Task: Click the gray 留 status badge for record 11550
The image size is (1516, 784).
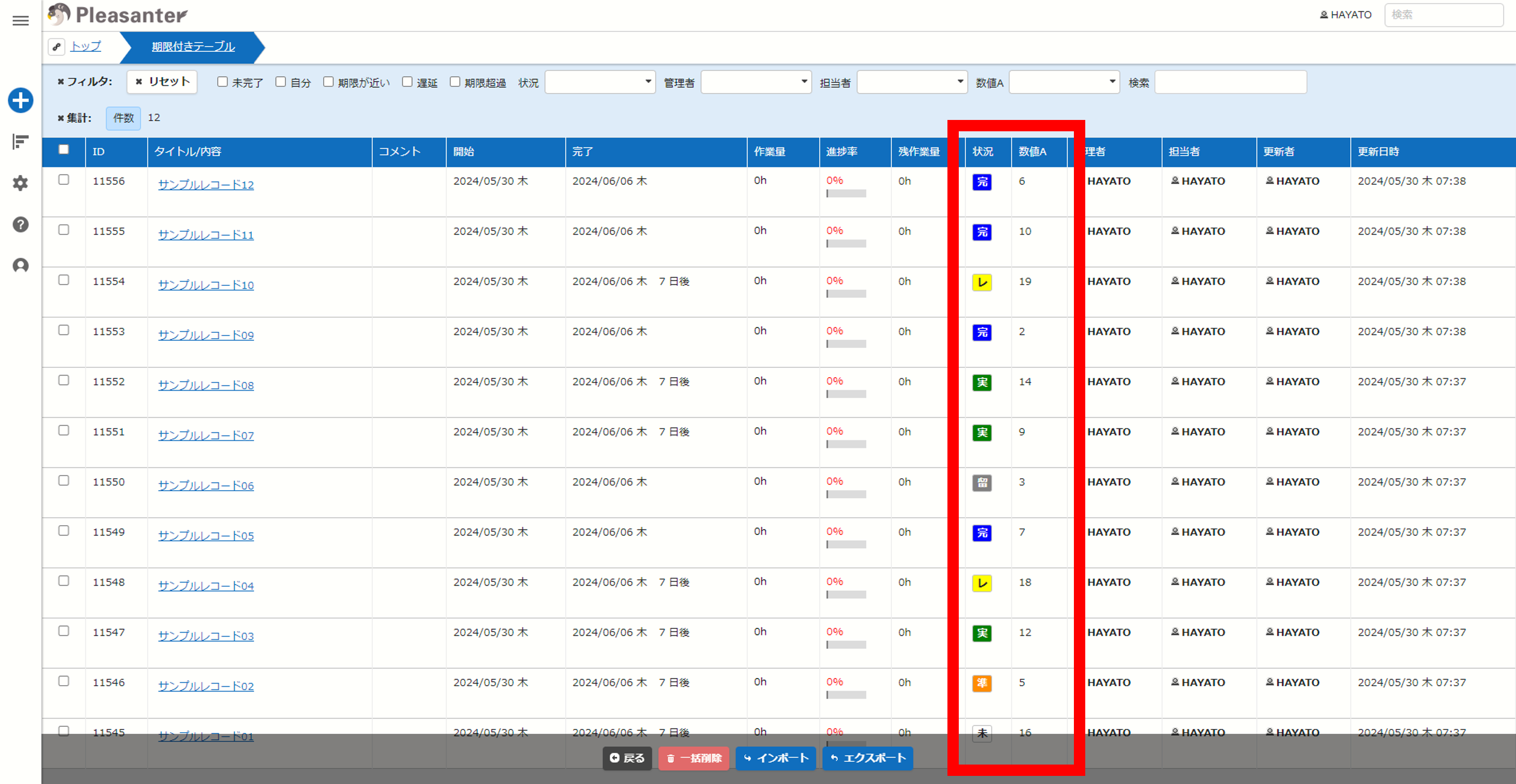Action: pyautogui.click(x=981, y=483)
